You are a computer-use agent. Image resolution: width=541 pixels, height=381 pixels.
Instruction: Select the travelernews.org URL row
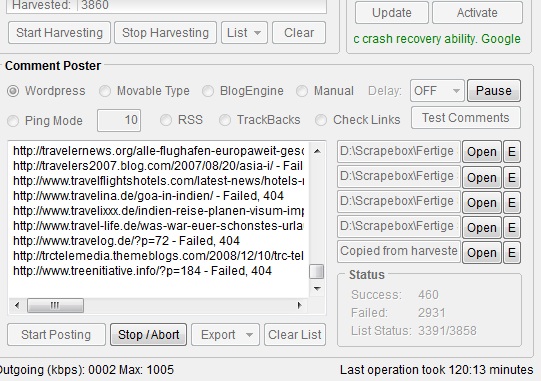159,151
